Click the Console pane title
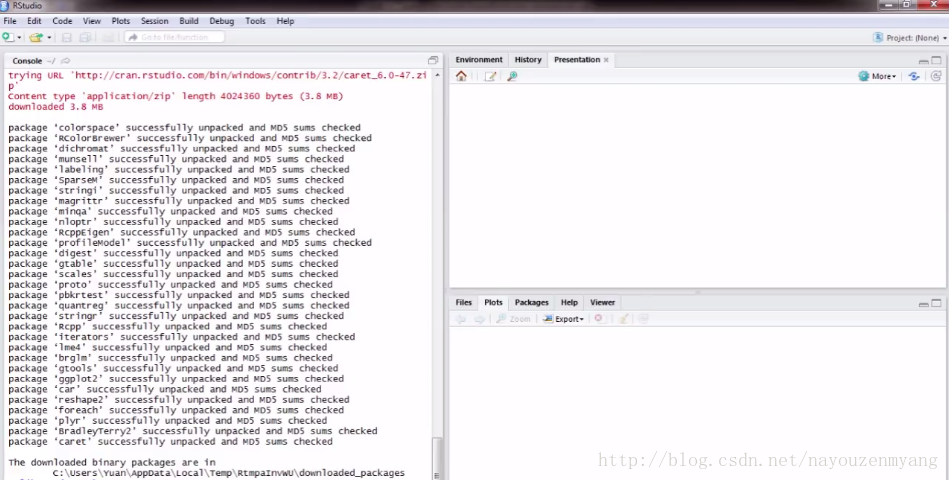This screenshot has width=949, height=480. point(27,61)
